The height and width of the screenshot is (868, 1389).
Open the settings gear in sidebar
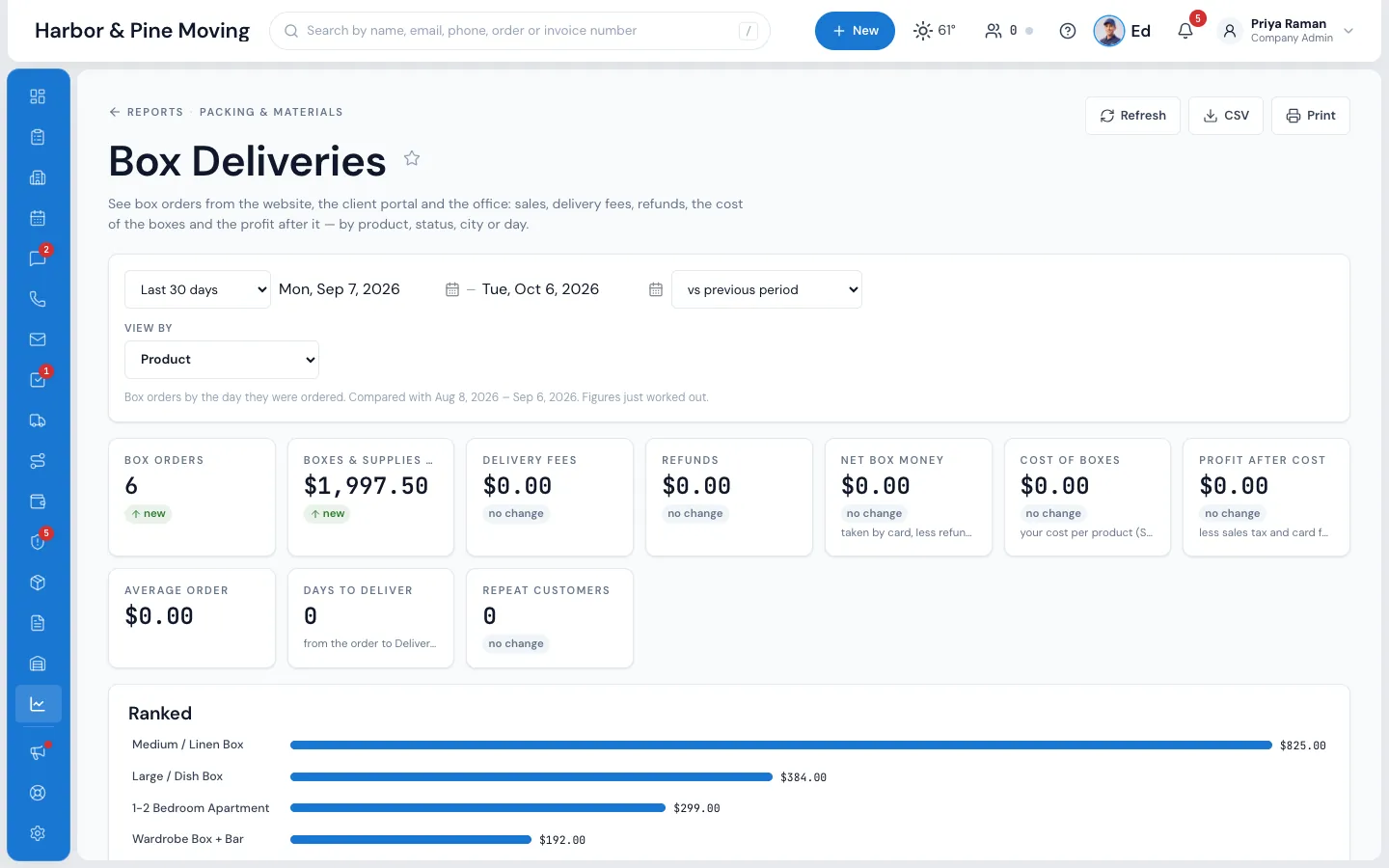point(38,833)
